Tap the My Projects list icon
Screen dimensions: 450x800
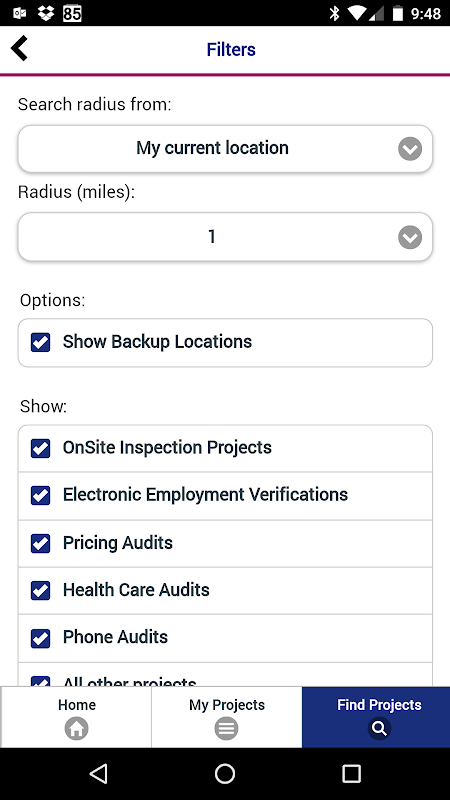point(227,729)
